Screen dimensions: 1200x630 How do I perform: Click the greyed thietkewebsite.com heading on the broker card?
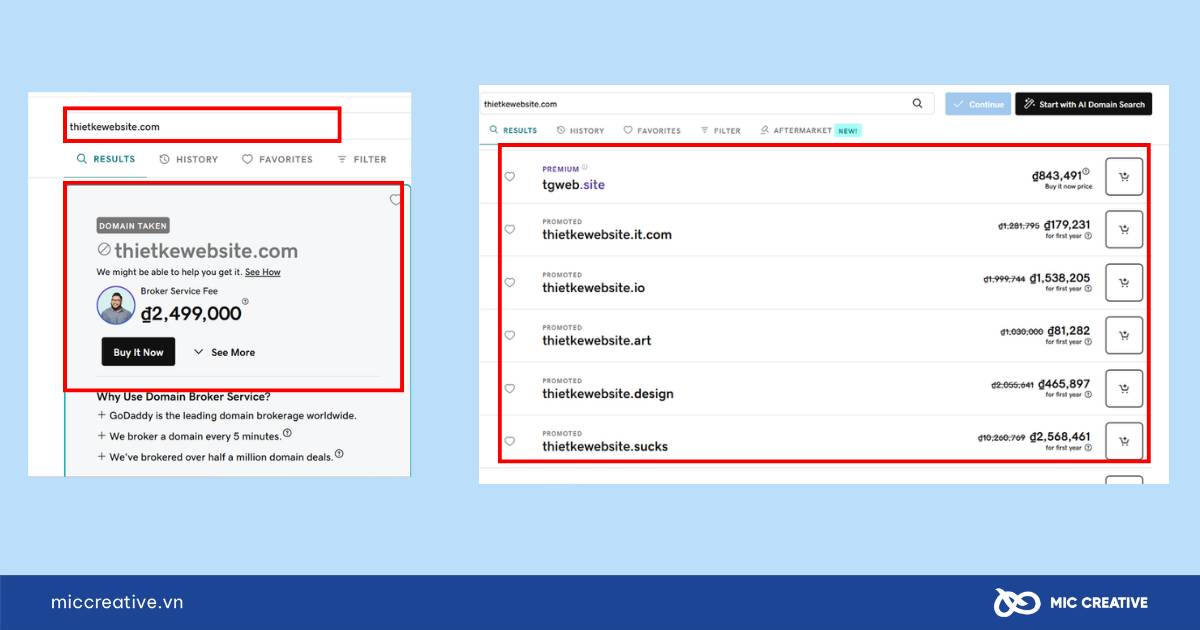[x=206, y=251]
